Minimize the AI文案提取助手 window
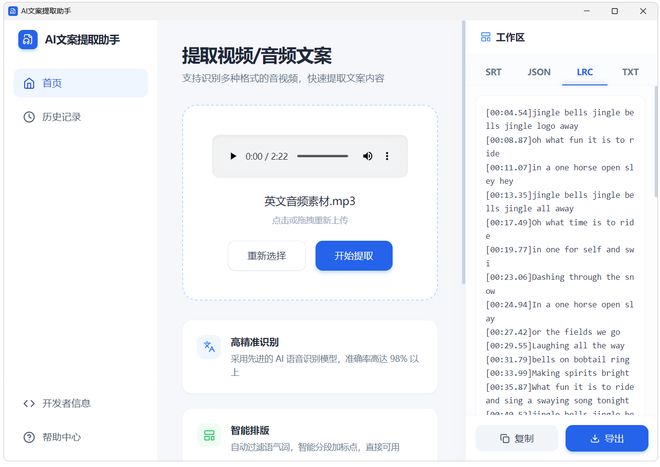 coord(587,11)
